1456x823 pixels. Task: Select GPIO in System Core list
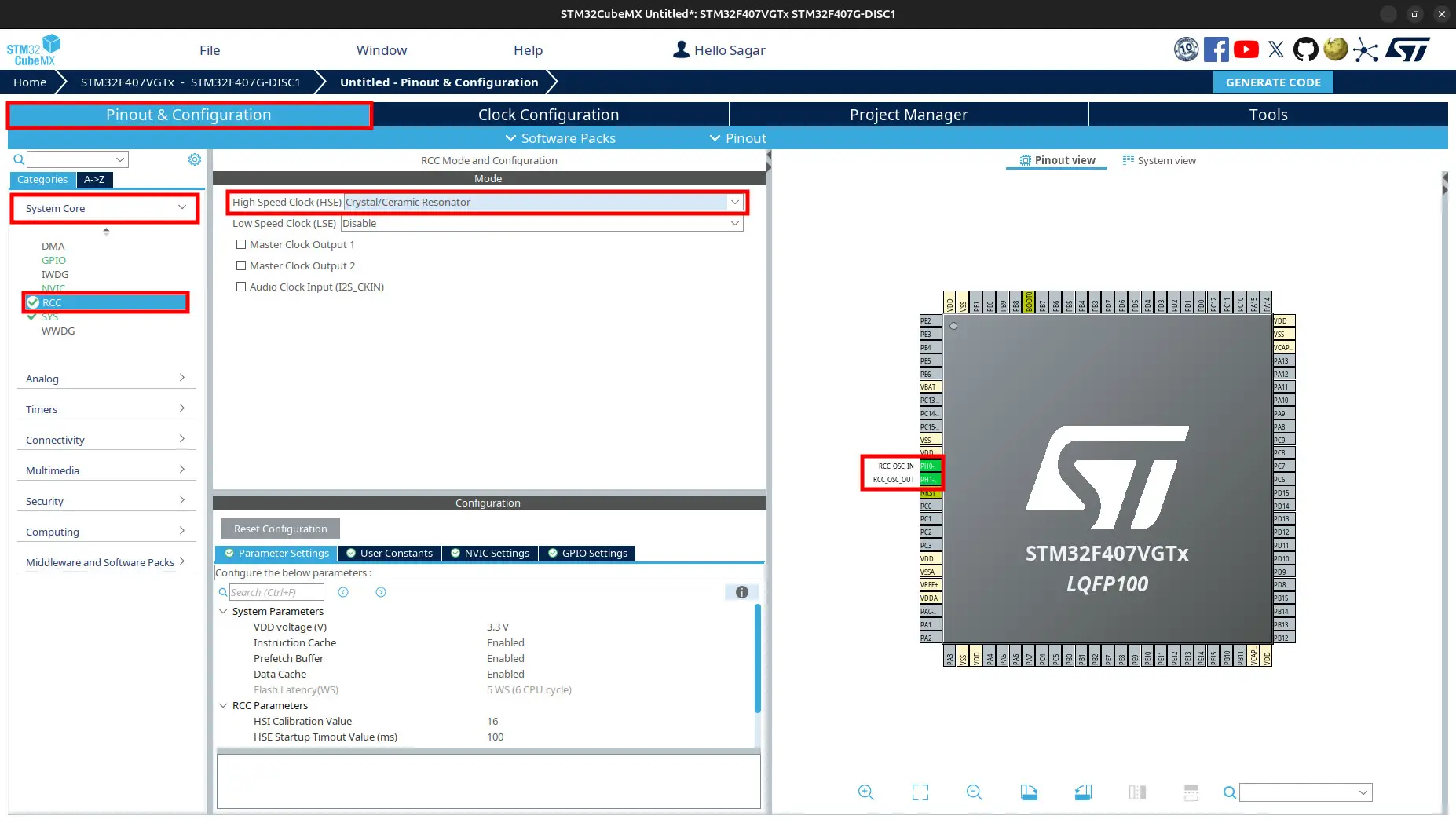54,260
